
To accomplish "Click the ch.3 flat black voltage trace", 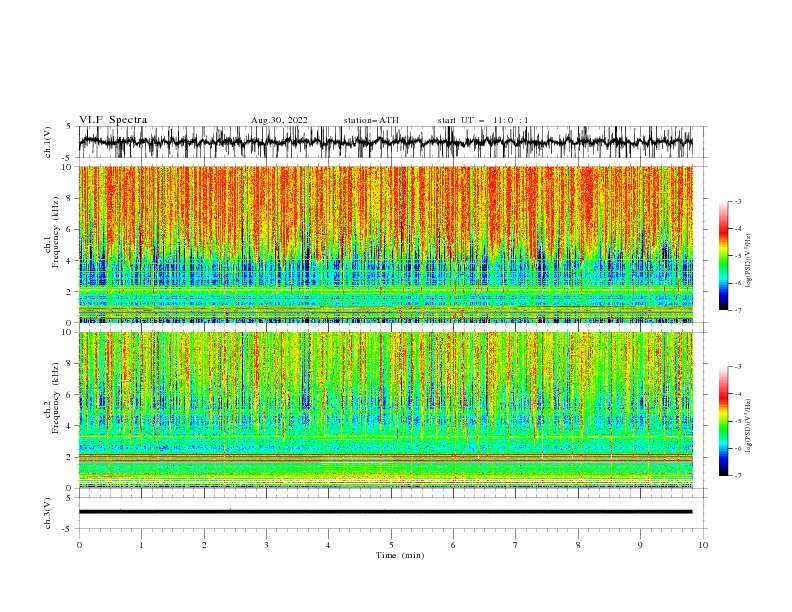I will tap(385, 512).
